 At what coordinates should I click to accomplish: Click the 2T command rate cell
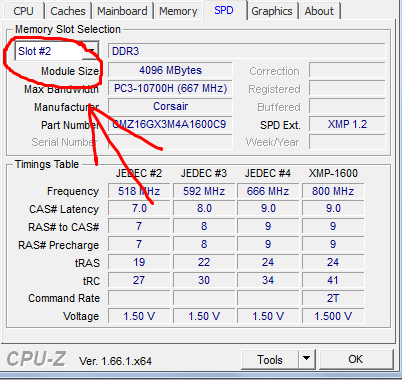point(333,298)
